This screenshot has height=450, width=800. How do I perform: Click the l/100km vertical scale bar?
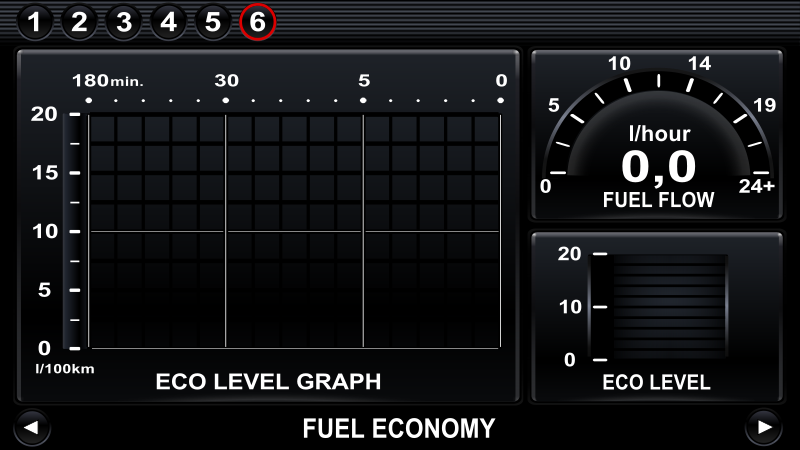pos(72,231)
